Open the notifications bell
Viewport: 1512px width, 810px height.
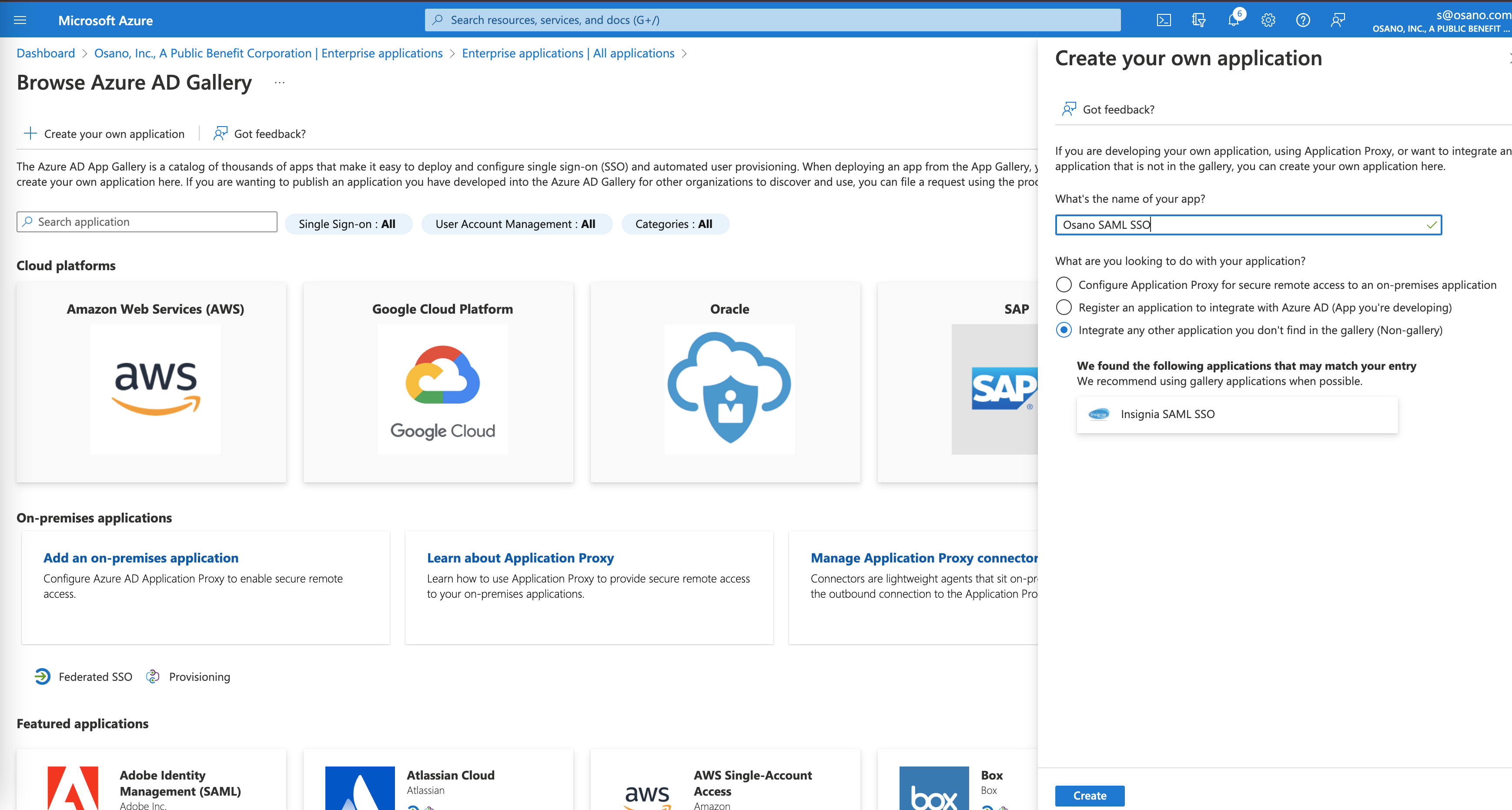tap(1233, 20)
